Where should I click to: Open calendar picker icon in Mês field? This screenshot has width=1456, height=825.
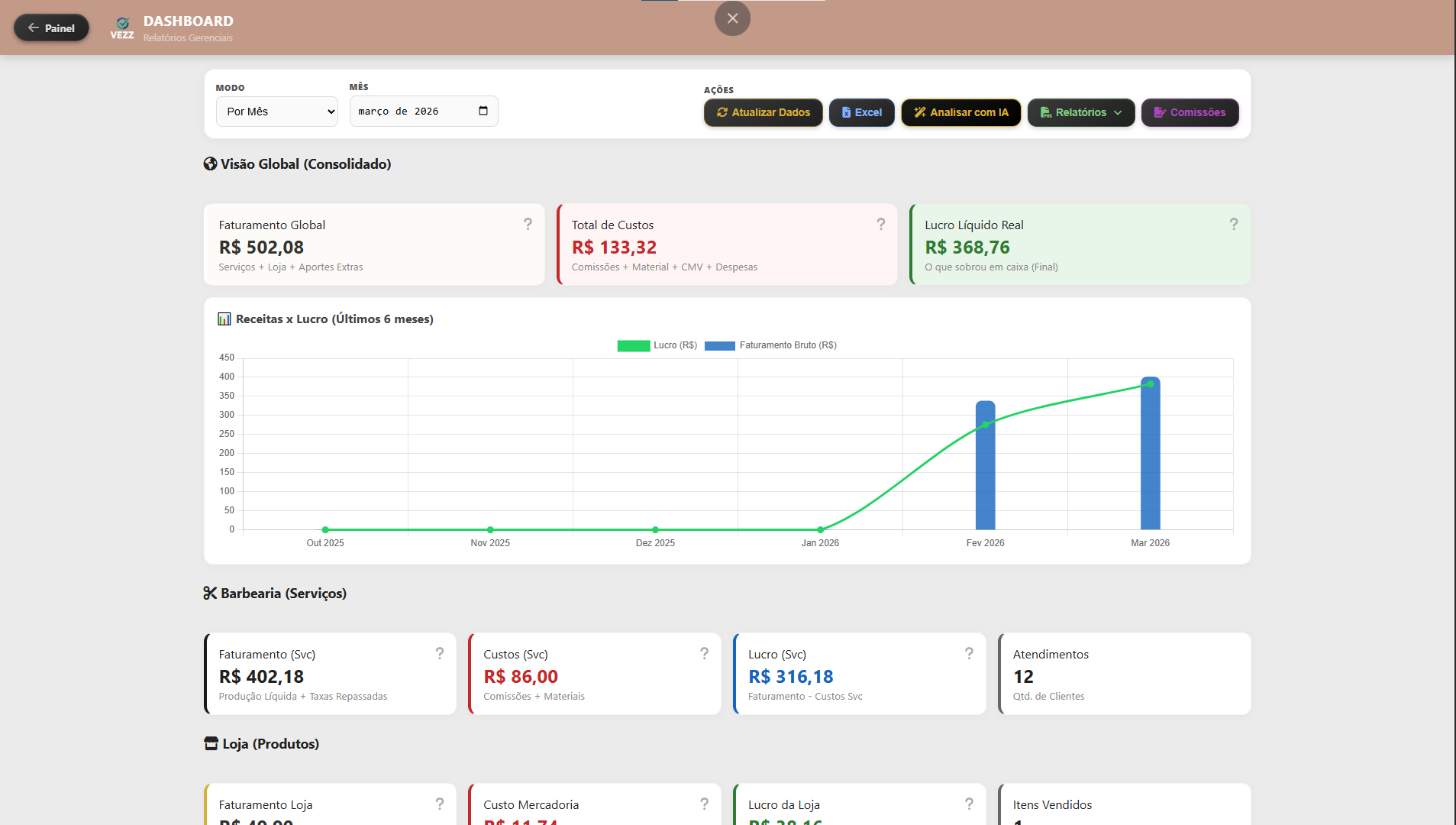point(483,111)
